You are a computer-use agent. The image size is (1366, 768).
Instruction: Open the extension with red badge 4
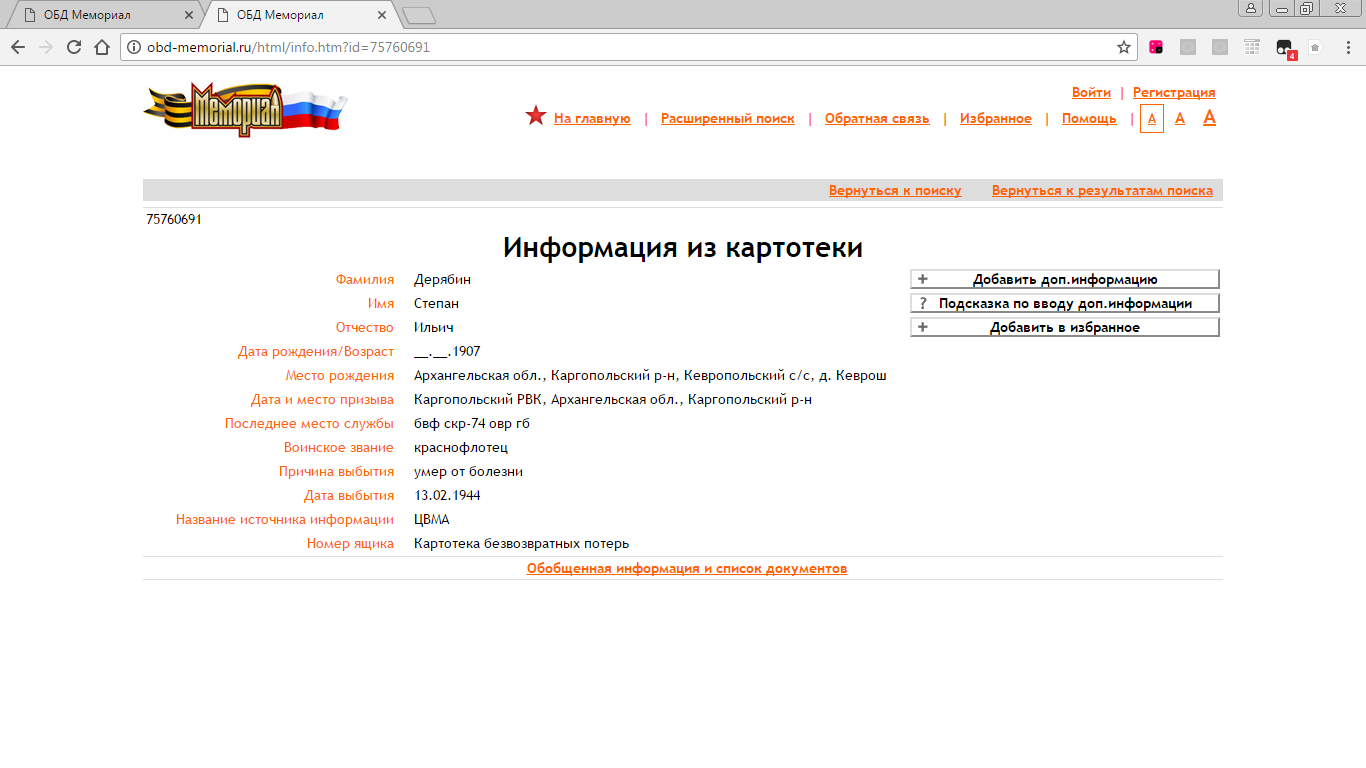(x=1285, y=48)
